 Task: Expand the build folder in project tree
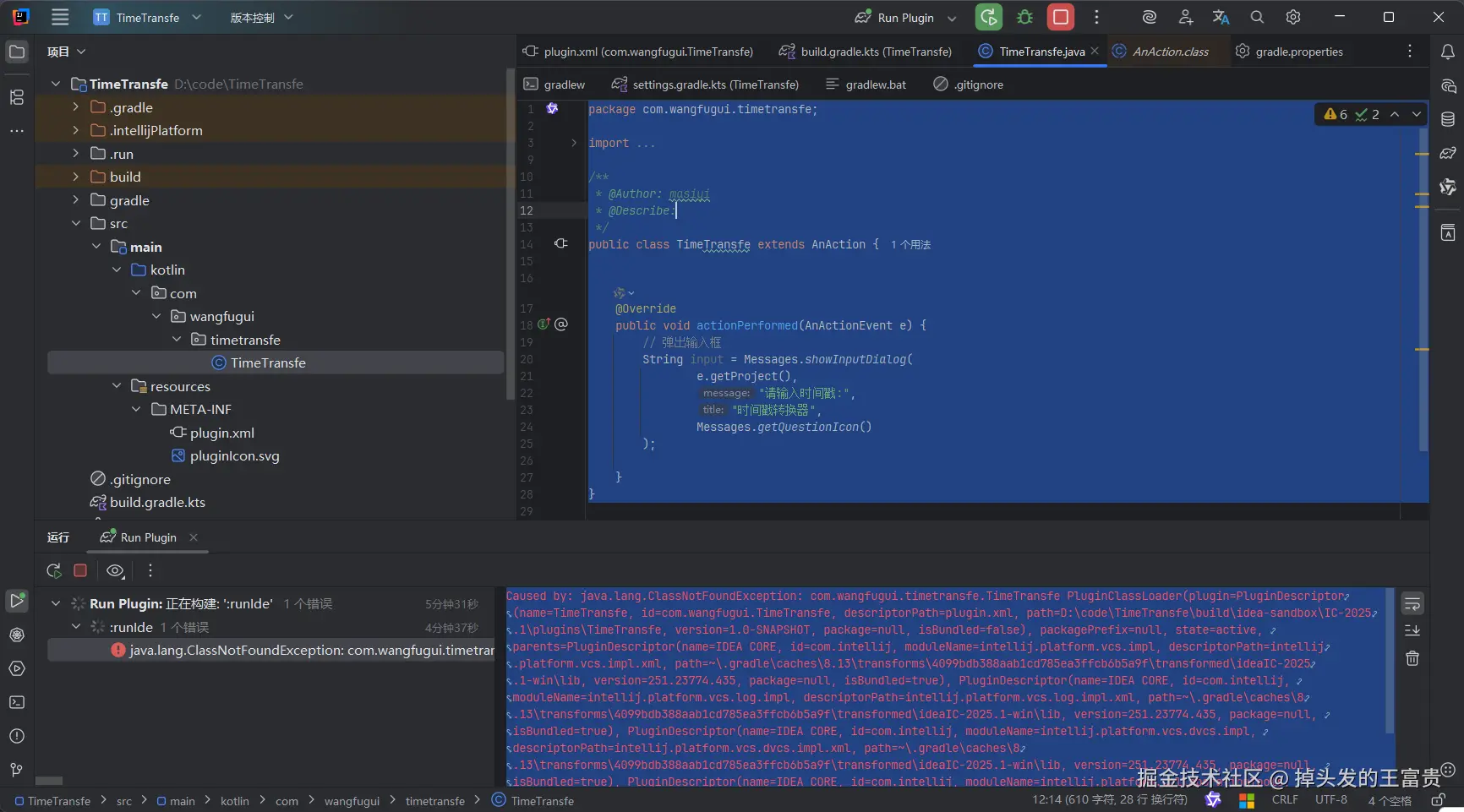(75, 177)
